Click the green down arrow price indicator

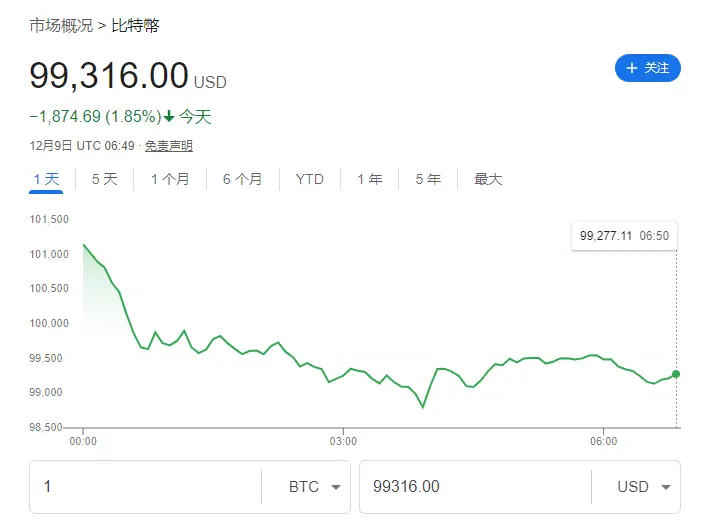[169, 117]
